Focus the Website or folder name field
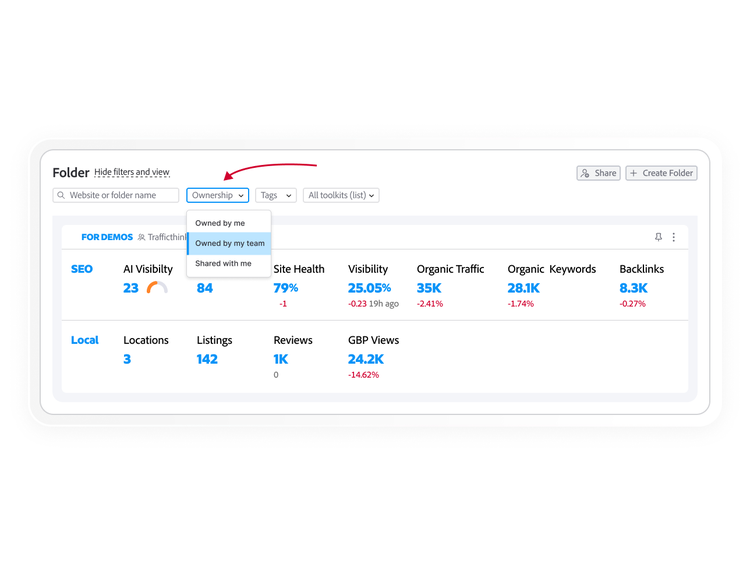The image size is (750, 563). tap(122, 196)
